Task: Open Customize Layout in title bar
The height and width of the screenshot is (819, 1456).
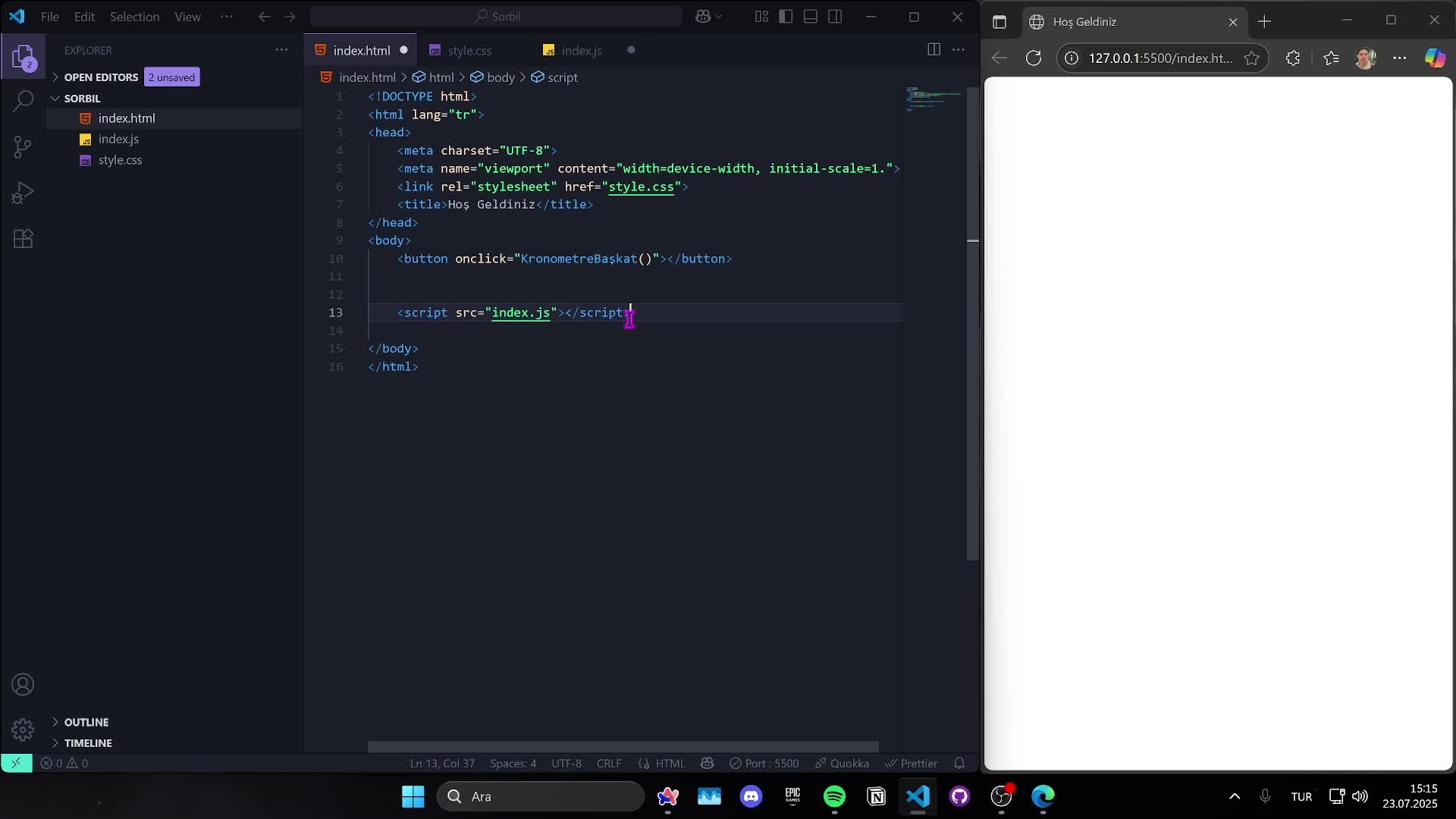Action: [x=761, y=17]
